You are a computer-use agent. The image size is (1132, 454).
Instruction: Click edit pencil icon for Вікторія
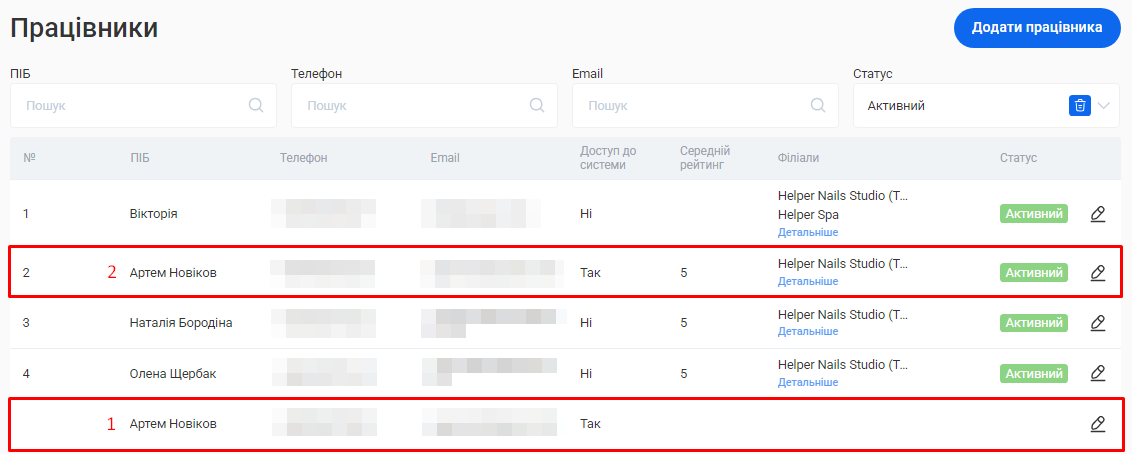[1097, 213]
